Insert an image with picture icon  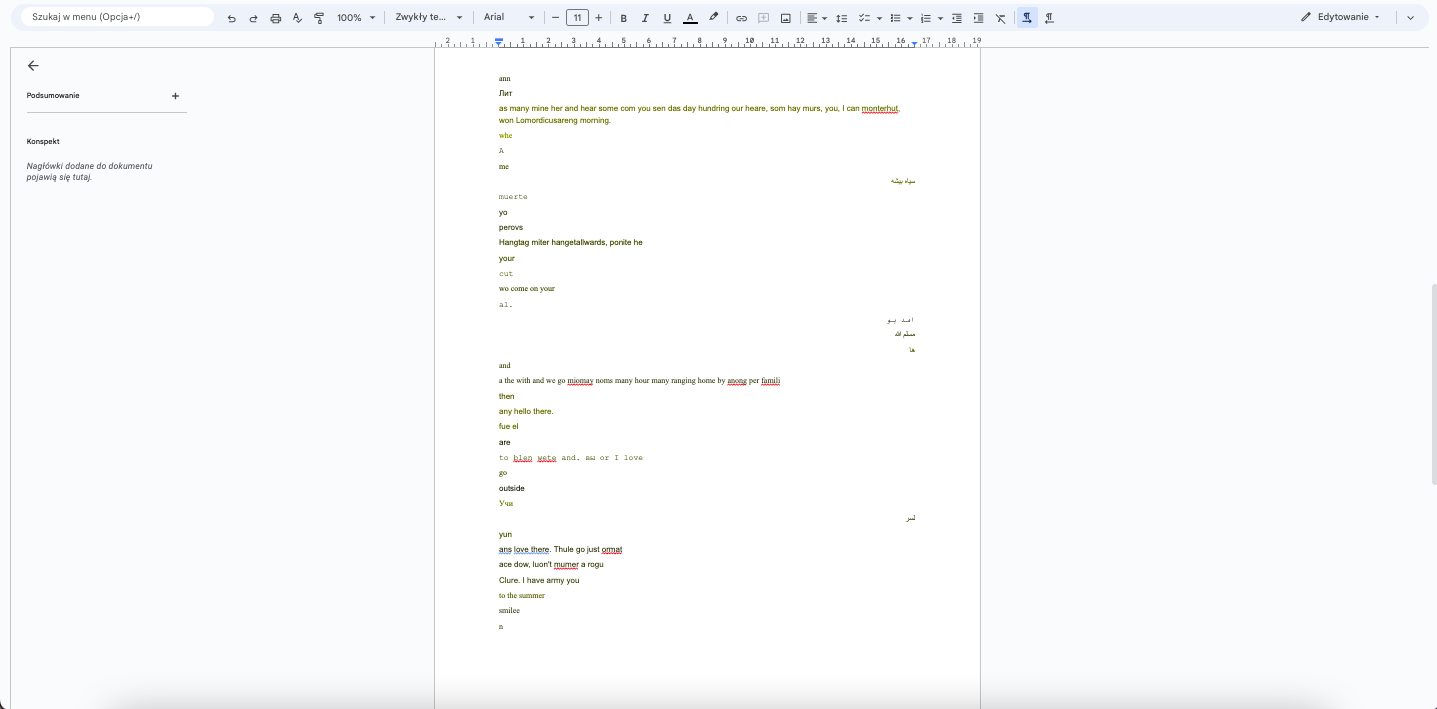785,18
